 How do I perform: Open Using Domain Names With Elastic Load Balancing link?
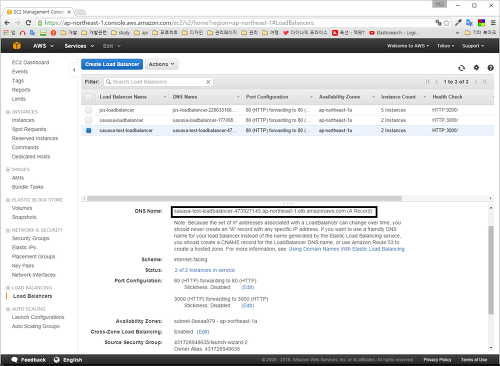click(347, 249)
